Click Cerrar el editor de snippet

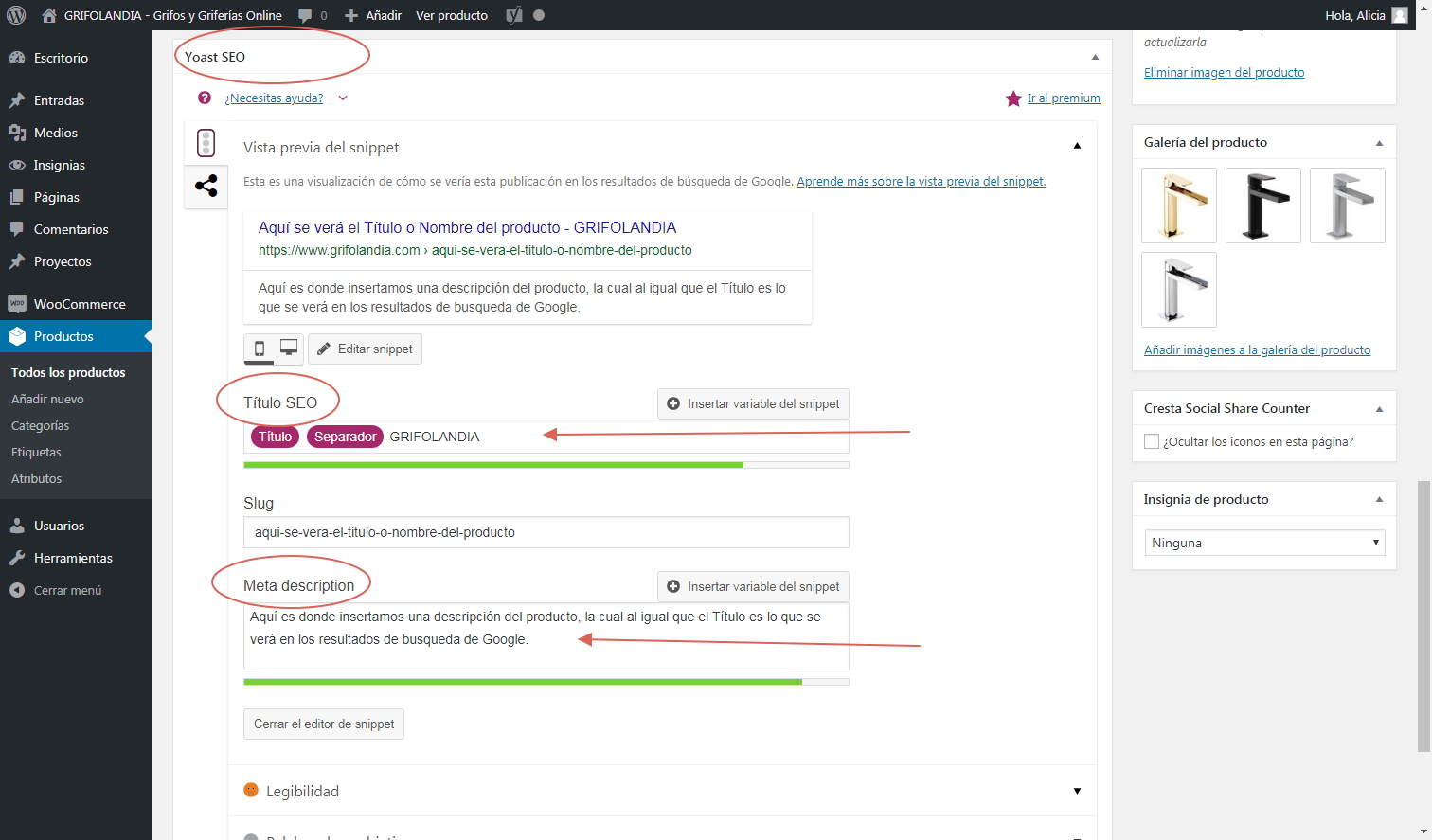(324, 724)
